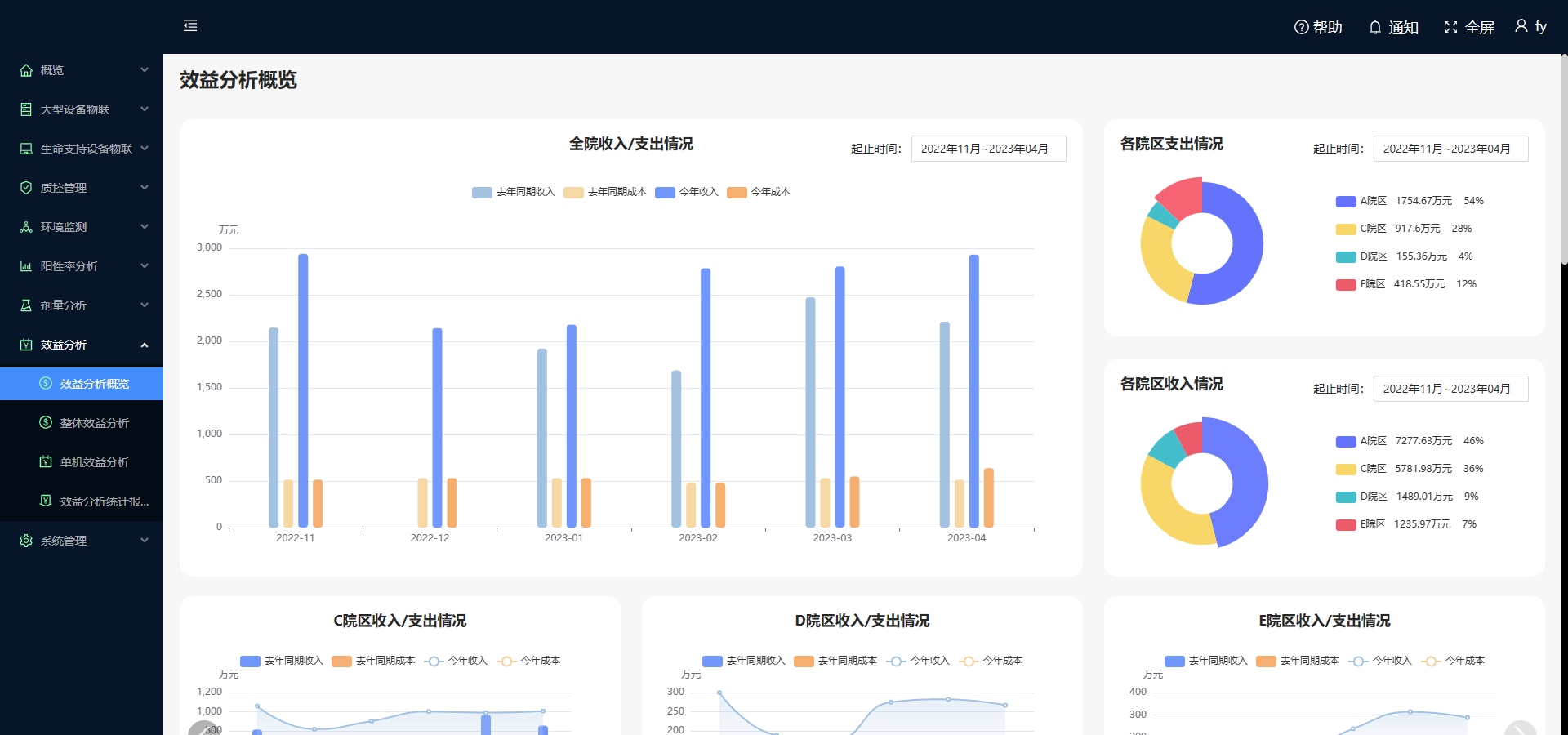Toggle C院区 legend in 各院区支出情况
Viewport: 1568px width, 735px height.
tap(1404, 229)
